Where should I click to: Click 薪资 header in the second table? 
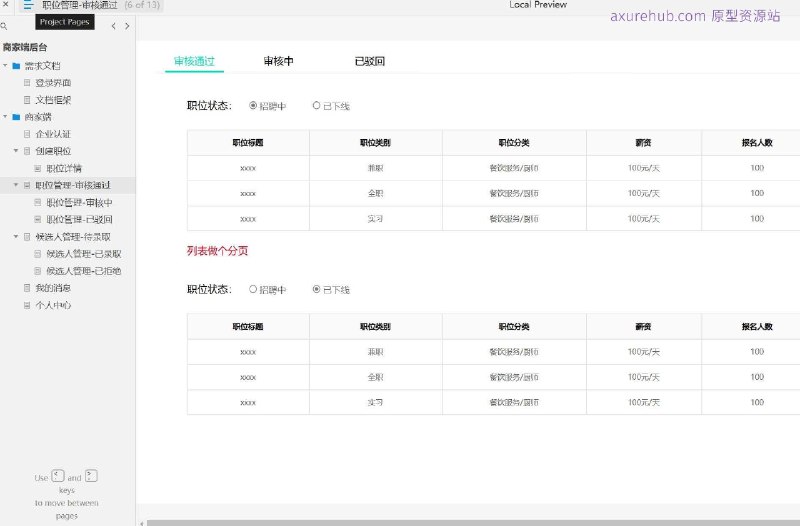pyautogui.click(x=643, y=327)
